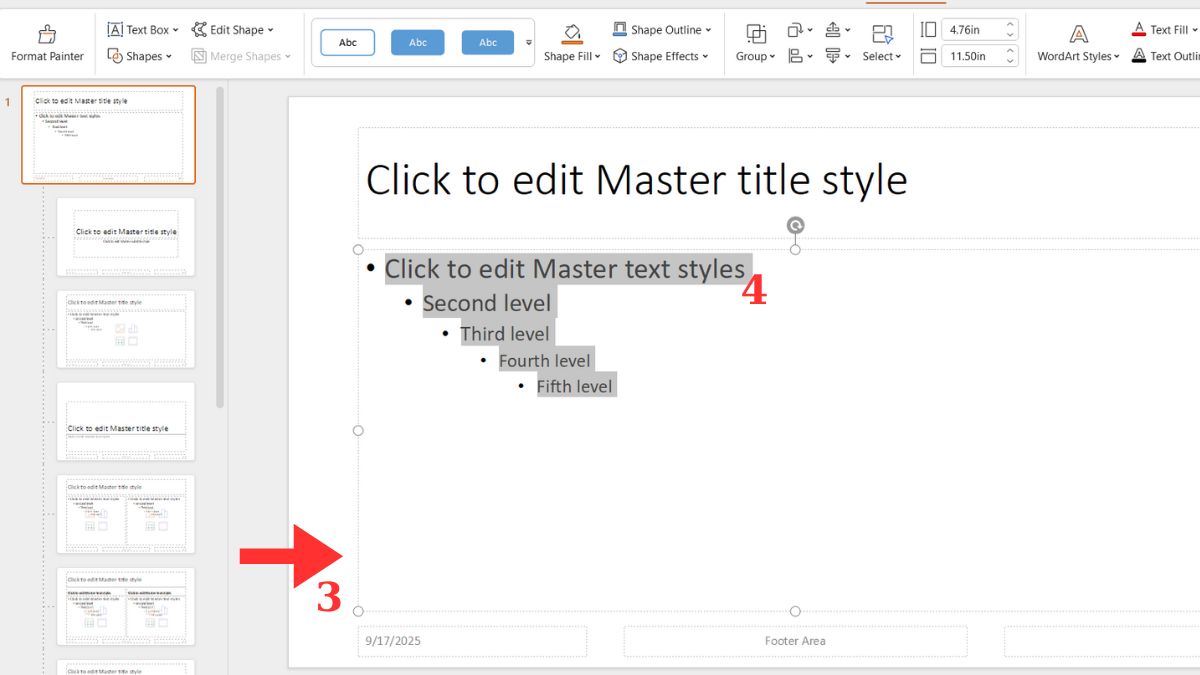Click the Format Painter icon
The image size is (1200, 675).
(47, 35)
